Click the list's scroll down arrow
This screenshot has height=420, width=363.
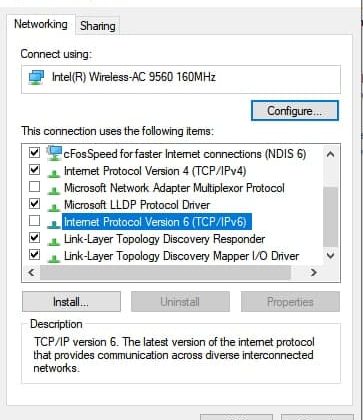pos(330,256)
